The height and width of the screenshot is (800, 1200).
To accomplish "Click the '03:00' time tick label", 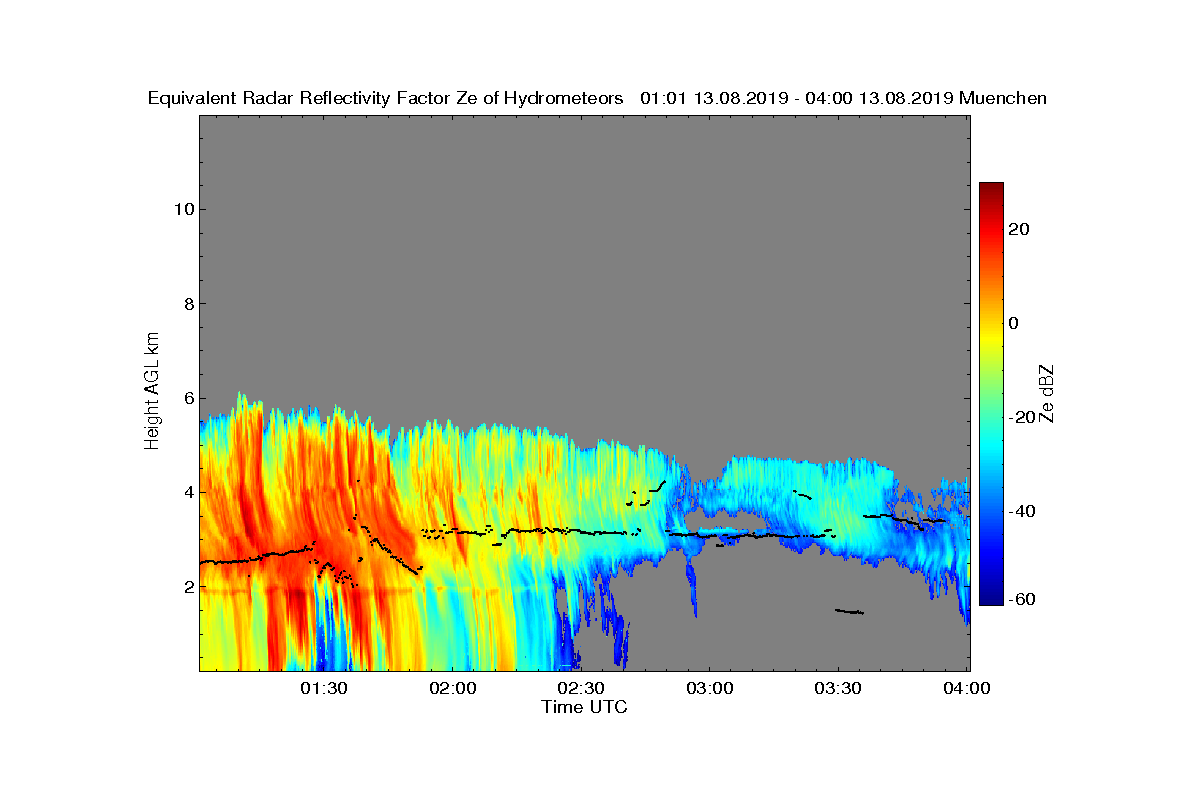I will (x=710, y=689).
